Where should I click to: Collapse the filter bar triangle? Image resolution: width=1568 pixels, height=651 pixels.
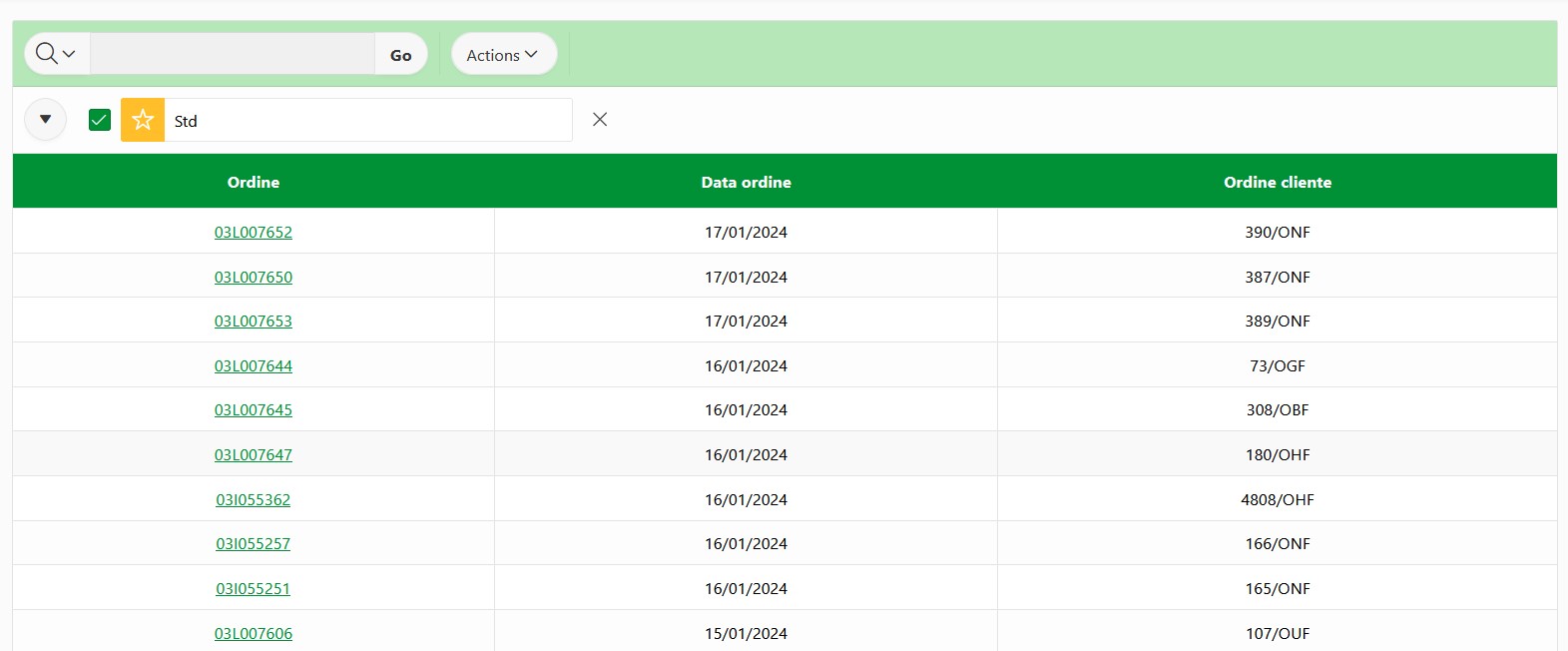[x=45, y=120]
